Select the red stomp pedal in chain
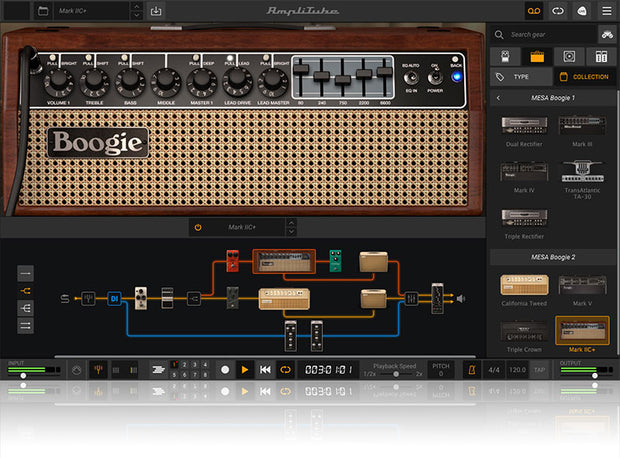Screen dimensions: 620x458 [232, 261]
